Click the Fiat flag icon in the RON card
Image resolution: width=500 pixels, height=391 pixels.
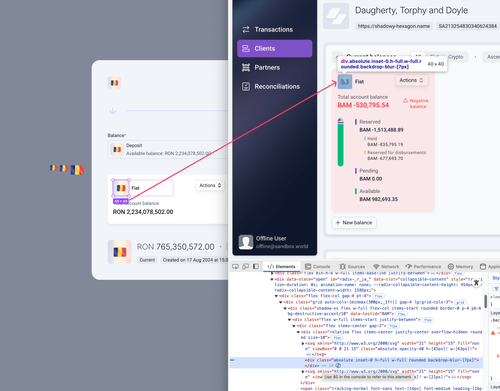pyautogui.click(x=121, y=188)
